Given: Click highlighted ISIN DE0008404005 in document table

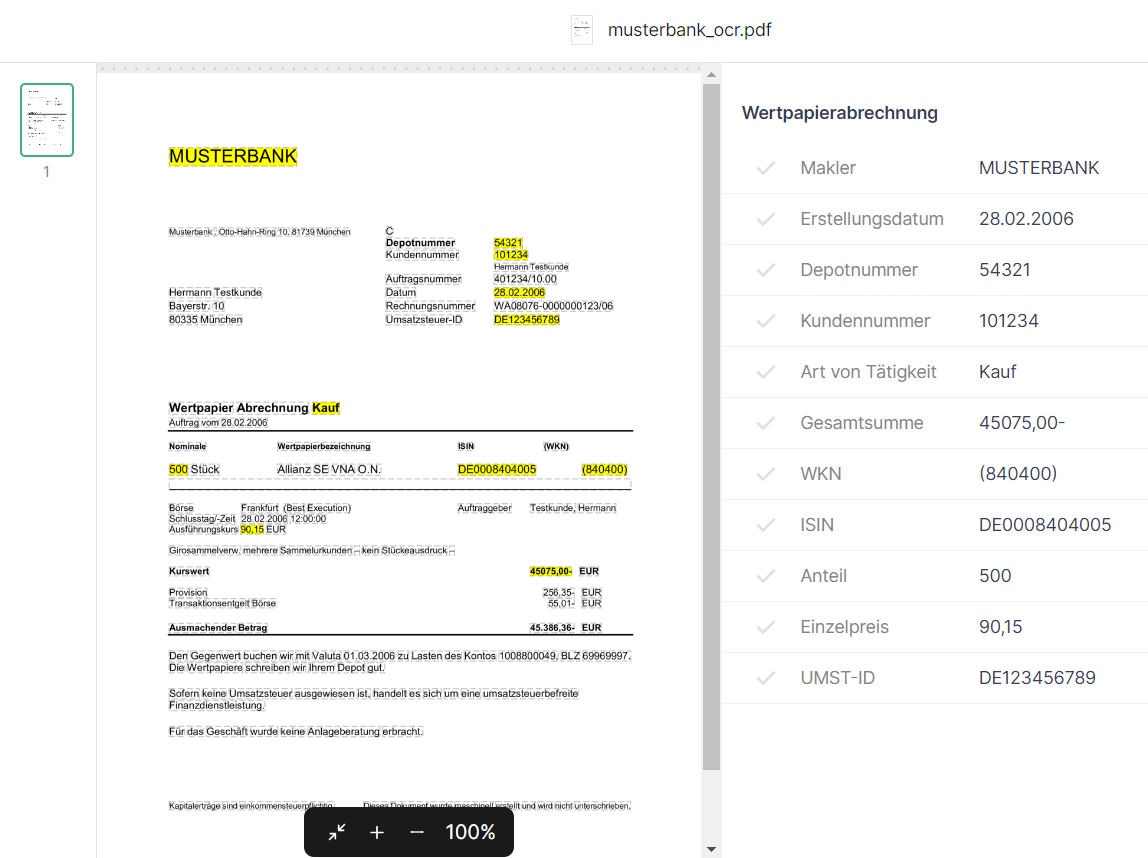Looking at the screenshot, I should (x=497, y=469).
